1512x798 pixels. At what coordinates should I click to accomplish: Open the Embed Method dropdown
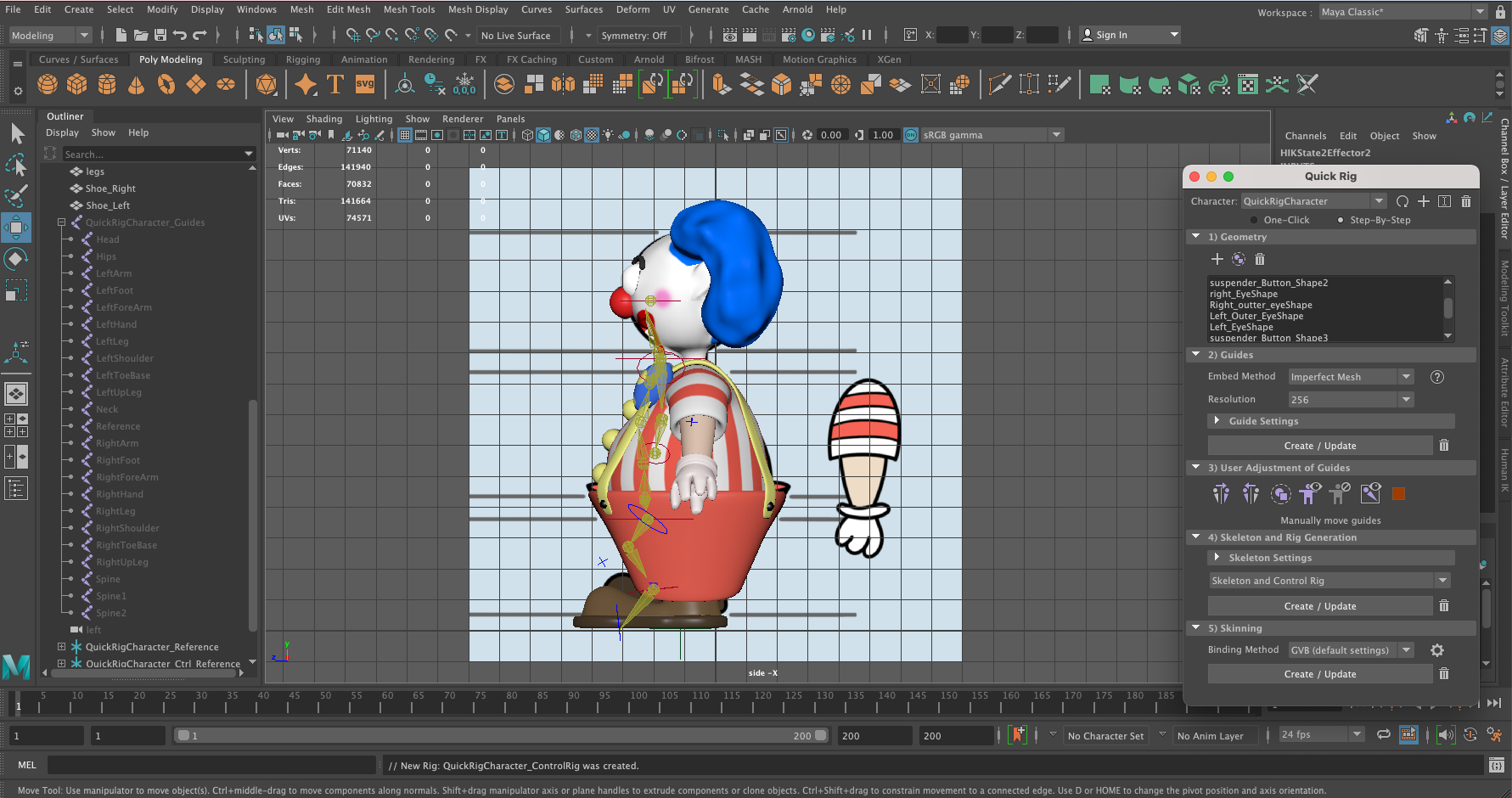pyautogui.click(x=1350, y=376)
